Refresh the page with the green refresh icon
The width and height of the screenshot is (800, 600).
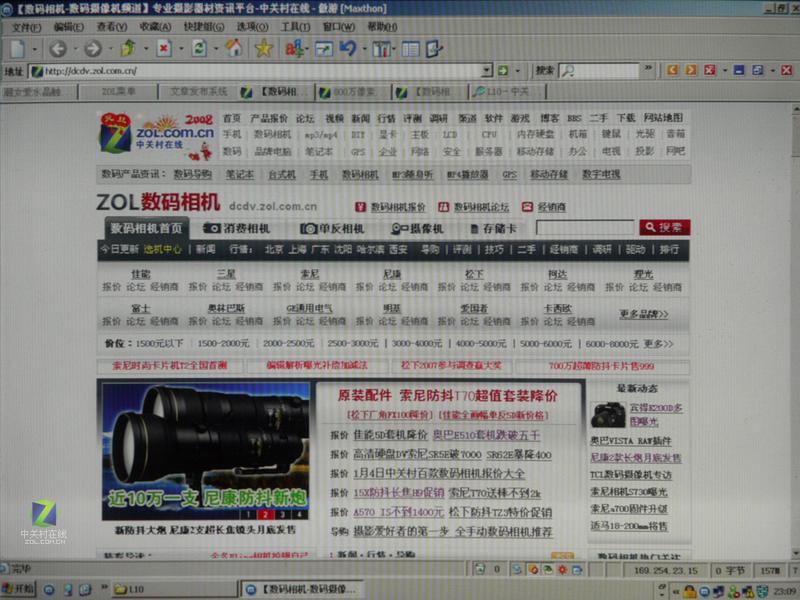pyautogui.click(x=199, y=48)
